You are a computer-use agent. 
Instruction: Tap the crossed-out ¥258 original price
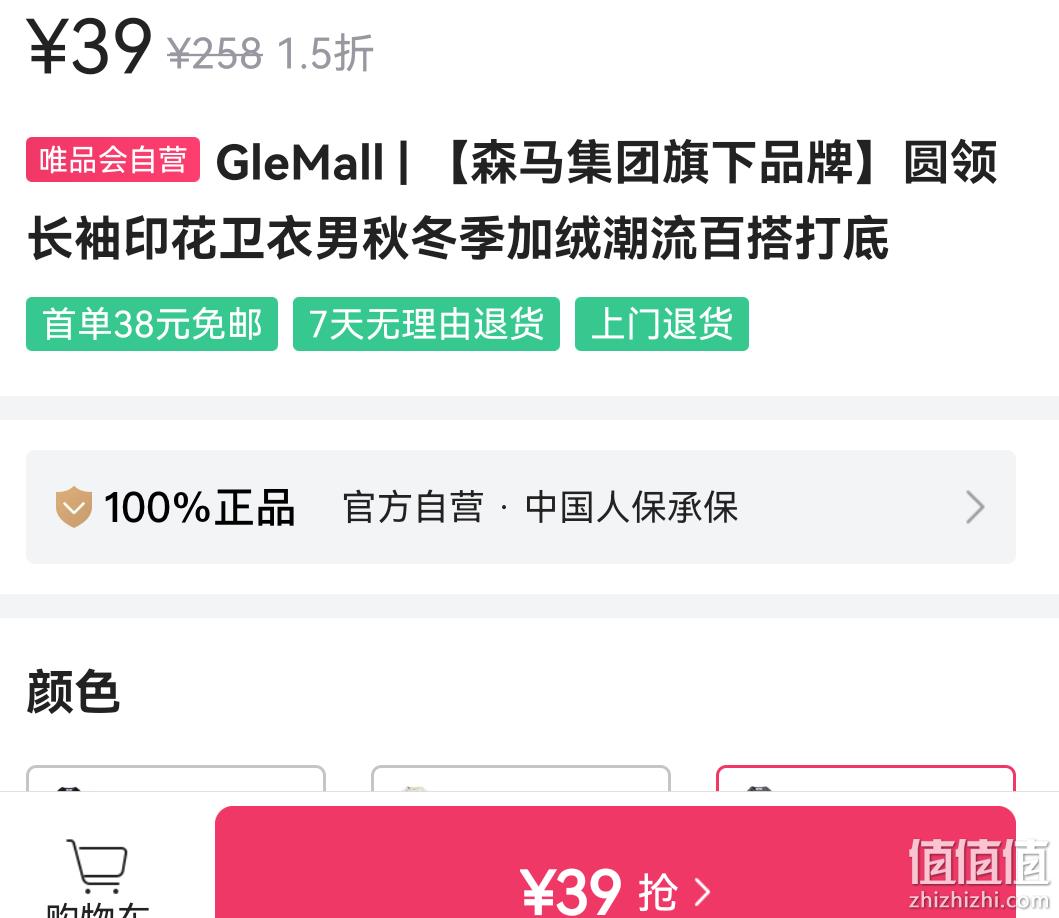click(x=215, y=53)
